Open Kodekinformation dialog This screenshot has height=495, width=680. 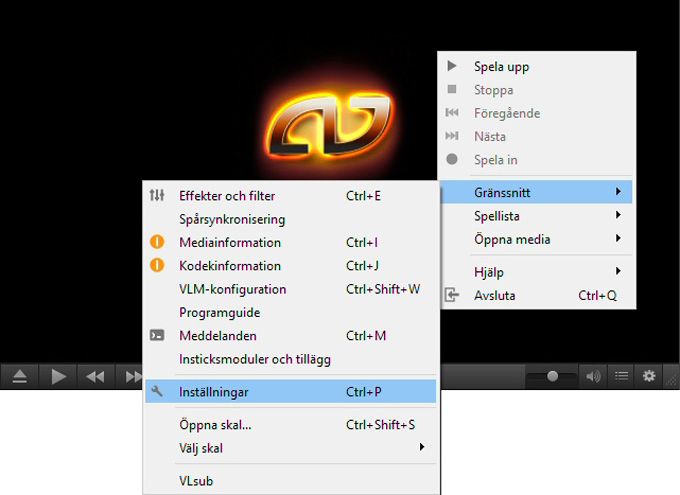[x=291, y=266]
